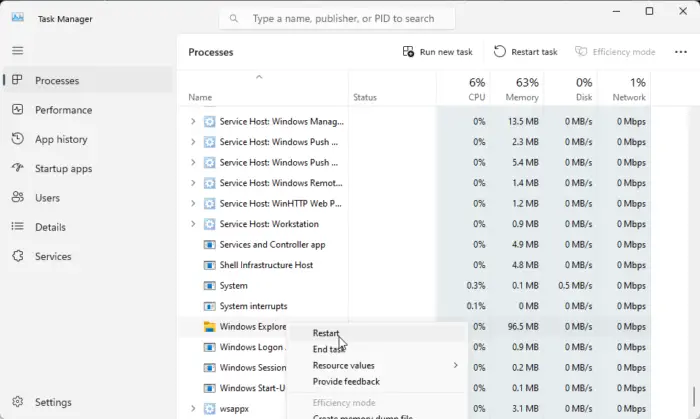Open App history page
This screenshot has width=700, height=419.
88,139
